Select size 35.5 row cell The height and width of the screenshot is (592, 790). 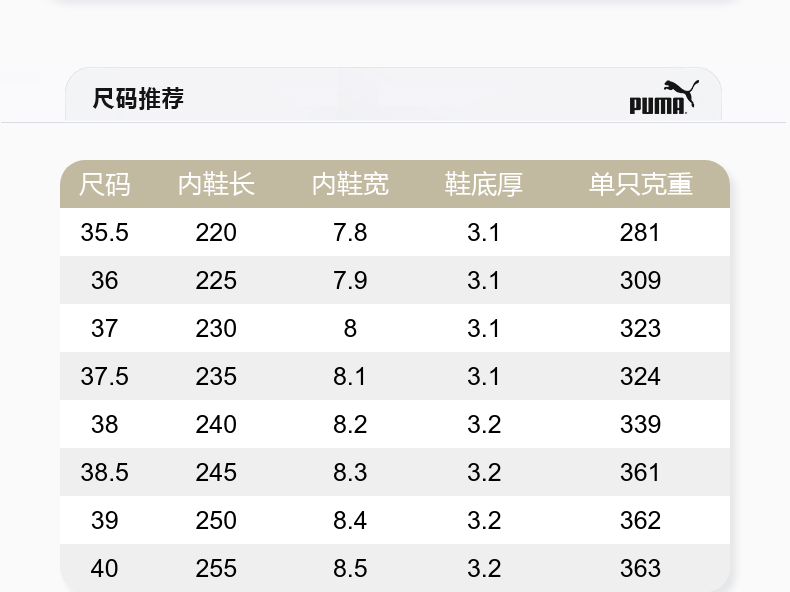105,233
